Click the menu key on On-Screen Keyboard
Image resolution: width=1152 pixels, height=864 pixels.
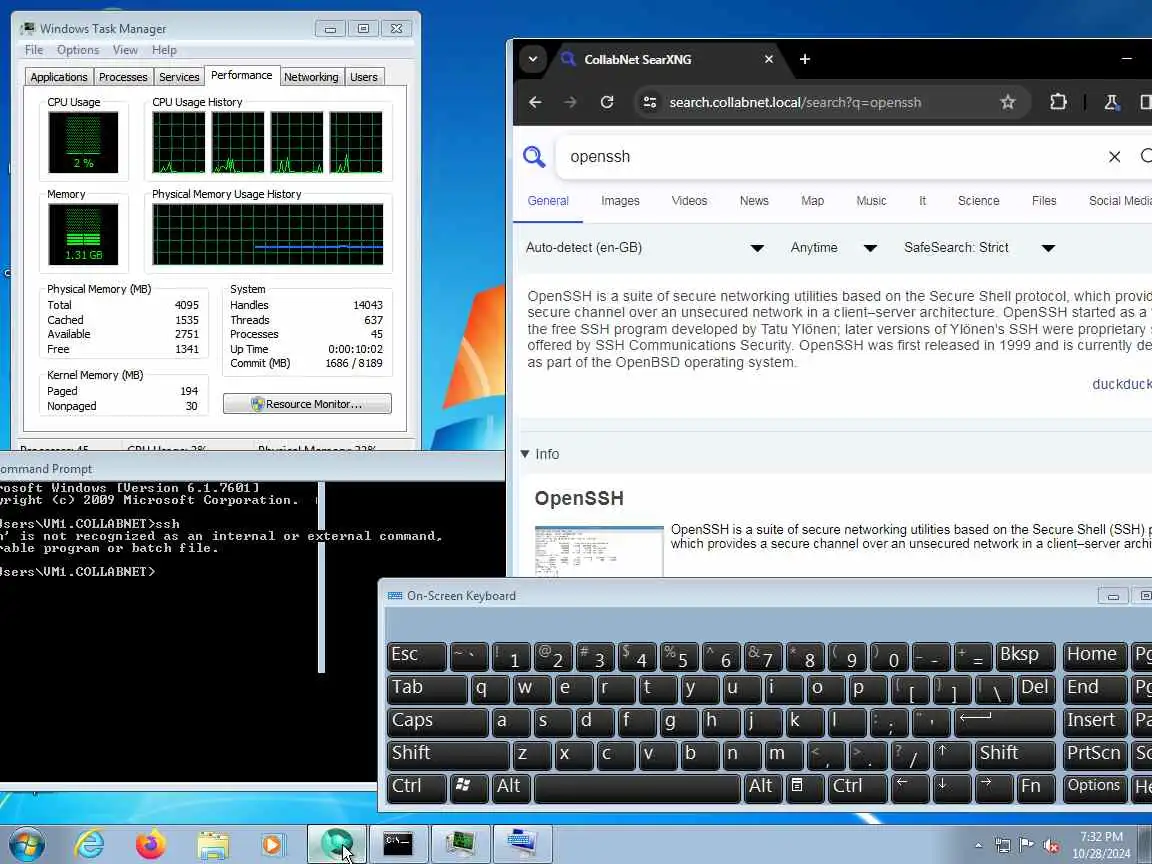tap(804, 787)
